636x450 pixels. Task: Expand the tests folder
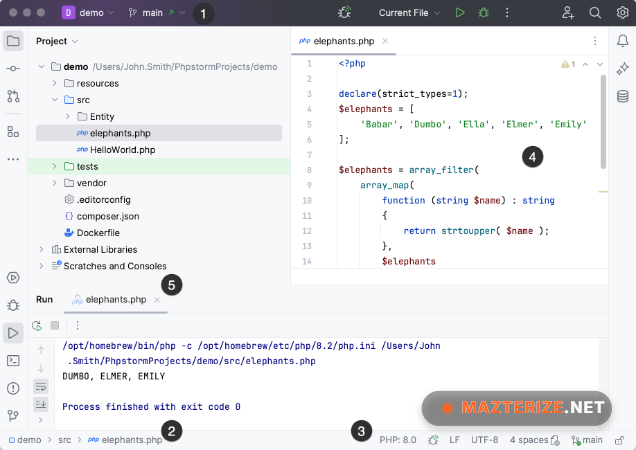(x=54, y=166)
